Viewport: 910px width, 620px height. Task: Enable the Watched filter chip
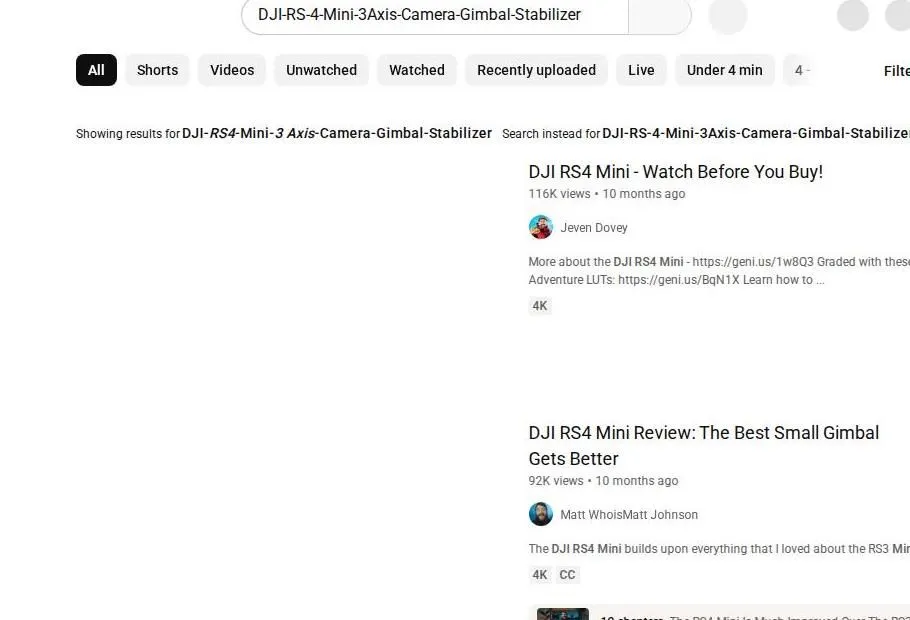tap(416, 70)
